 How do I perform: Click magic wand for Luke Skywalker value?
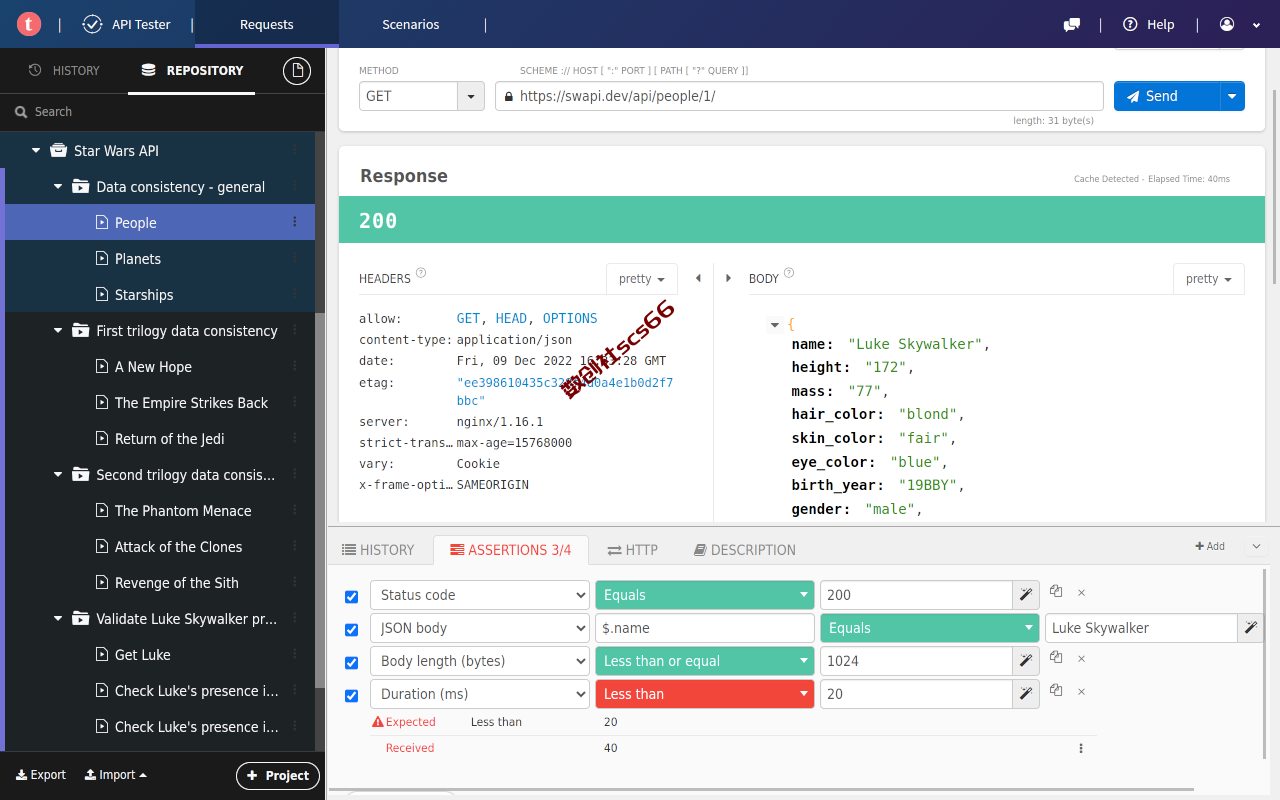1251,628
